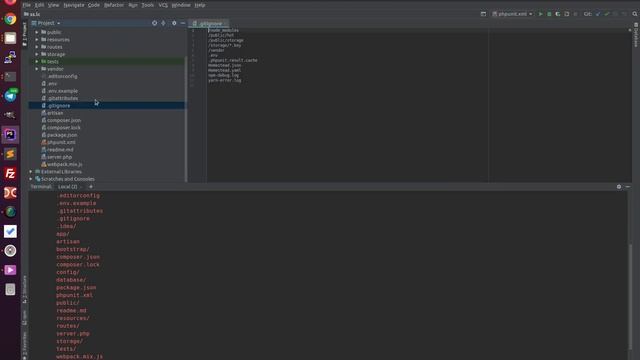640x360 pixels.
Task: Click the locate/scroll from source icon
Action: [154, 23]
